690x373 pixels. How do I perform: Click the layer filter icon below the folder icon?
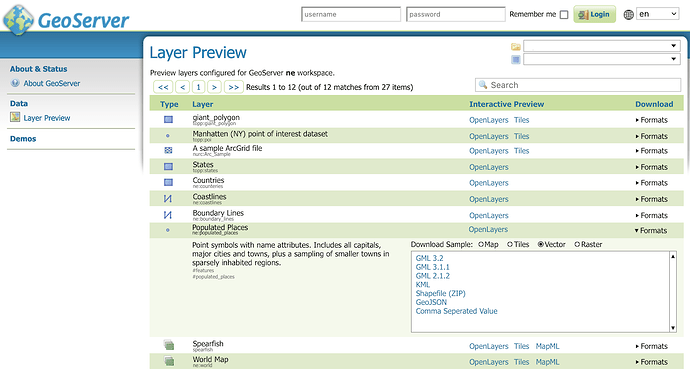click(x=516, y=59)
